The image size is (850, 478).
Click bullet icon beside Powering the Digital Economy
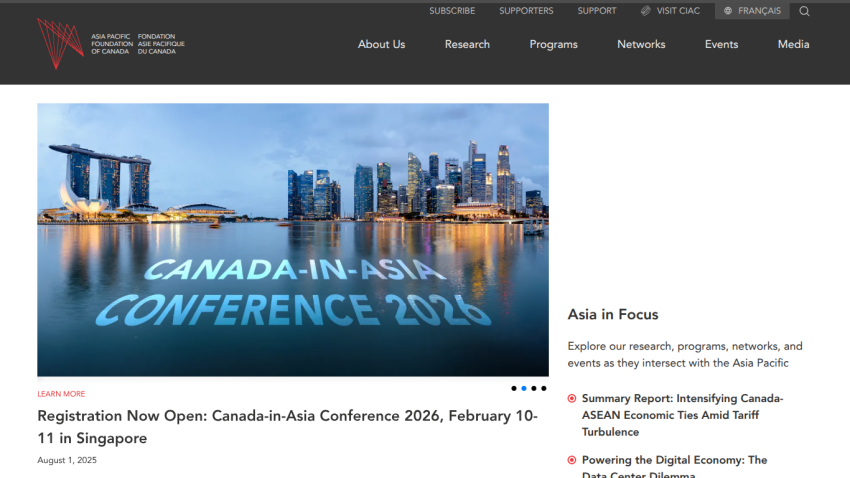[572, 460]
